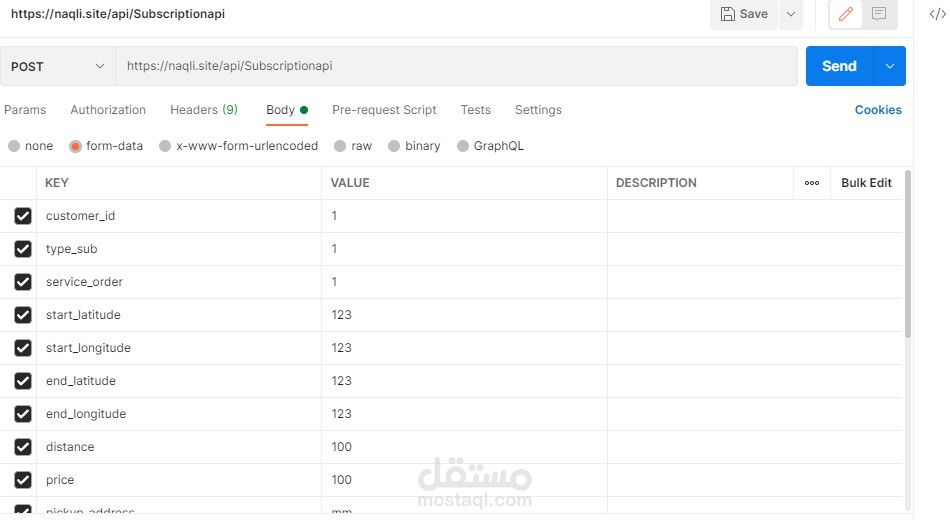Uncheck the distance row checkbox
This screenshot has width=950, height=520.
pyautogui.click(x=23, y=447)
